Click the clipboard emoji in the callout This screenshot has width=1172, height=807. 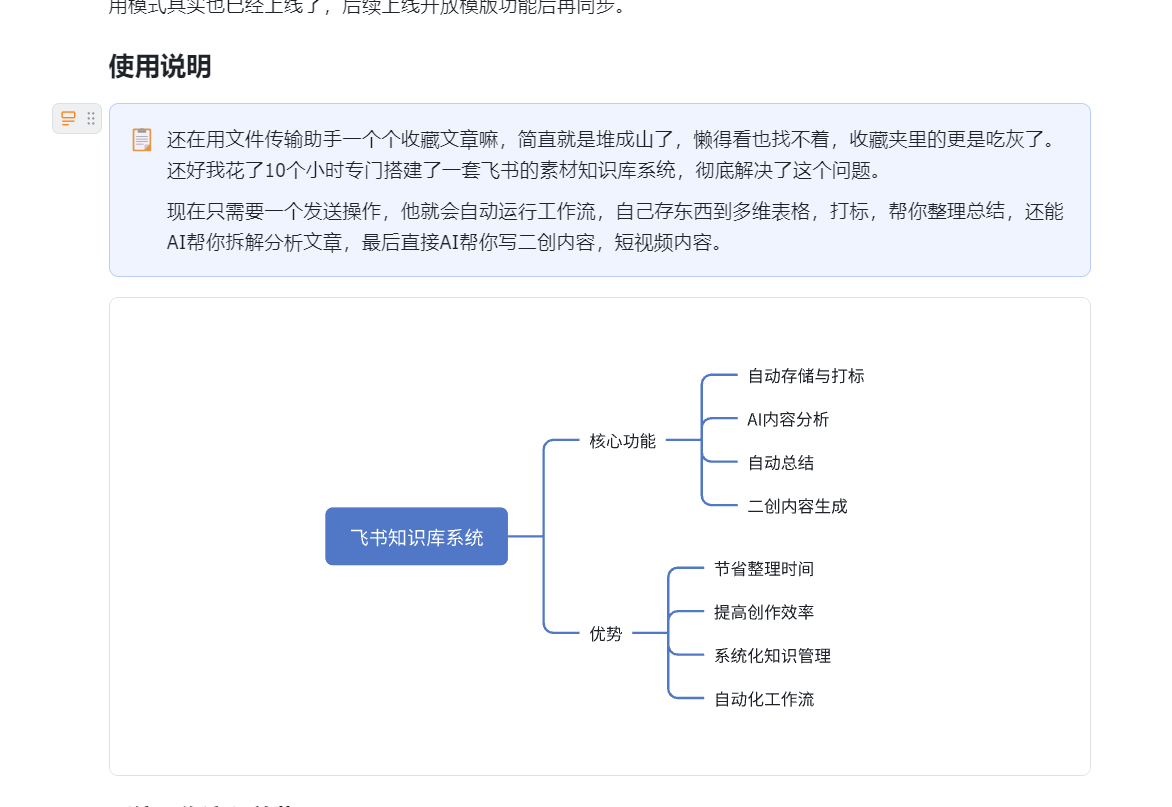click(x=142, y=140)
